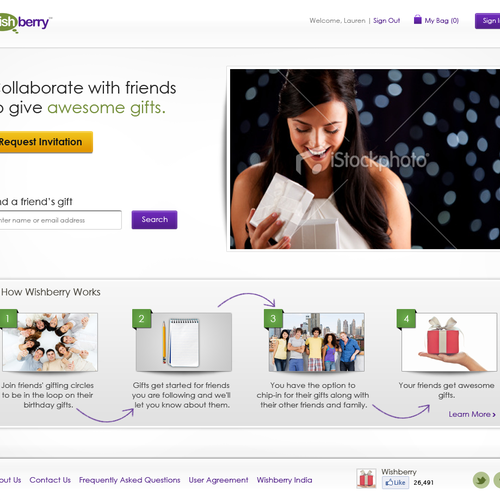500x500 pixels.
Task: Click the Wishberry logo
Action: (25, 23)
